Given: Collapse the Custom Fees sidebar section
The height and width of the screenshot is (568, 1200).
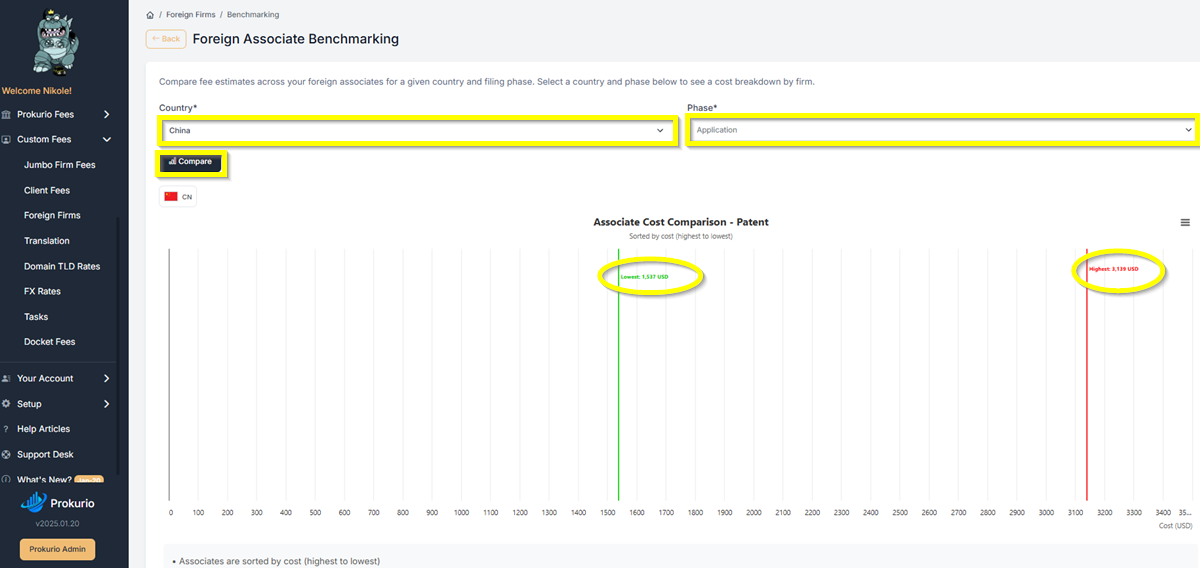Looking at the screenshot, I should (107, 140).
